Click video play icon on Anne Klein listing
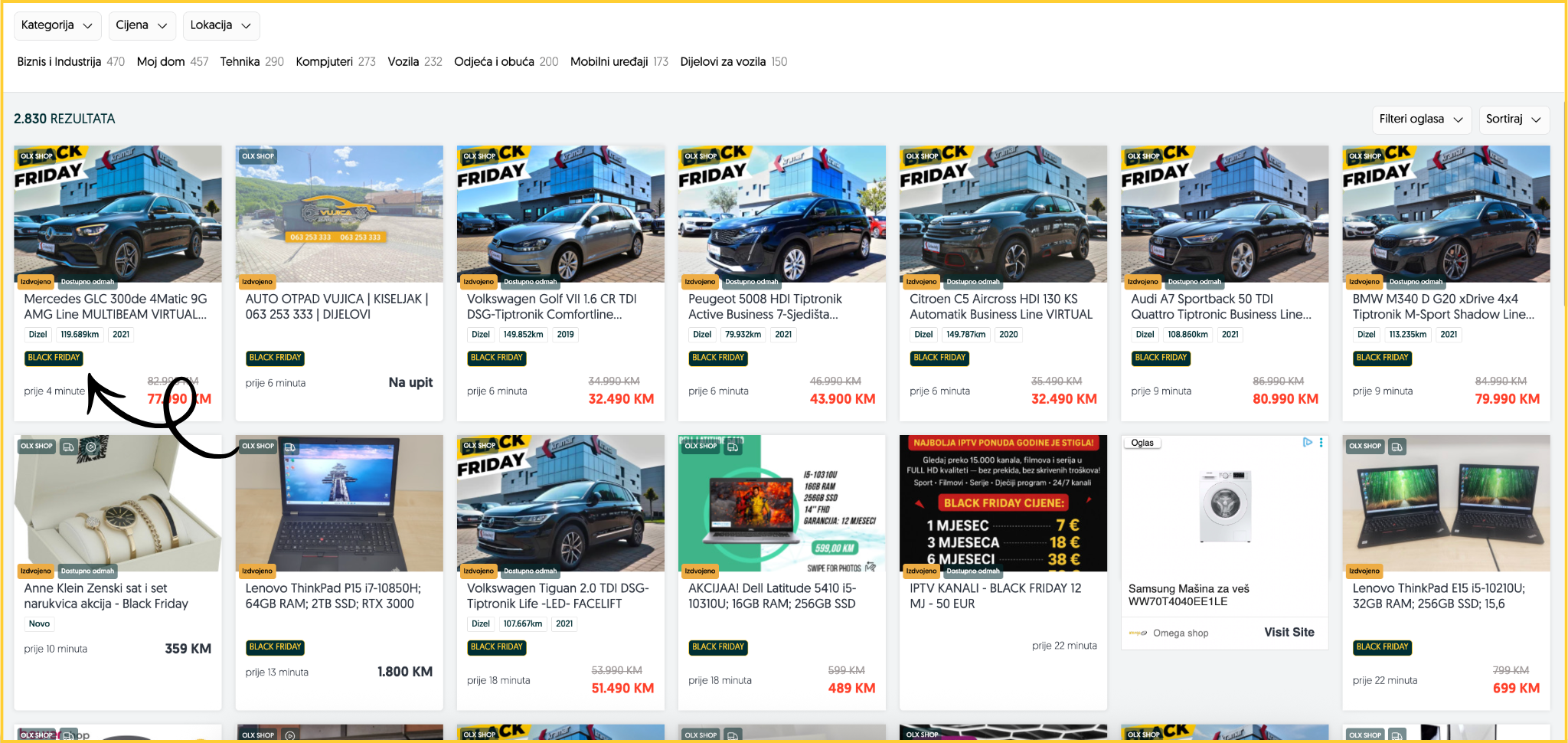1568x743 pixels. coord(91,447)
